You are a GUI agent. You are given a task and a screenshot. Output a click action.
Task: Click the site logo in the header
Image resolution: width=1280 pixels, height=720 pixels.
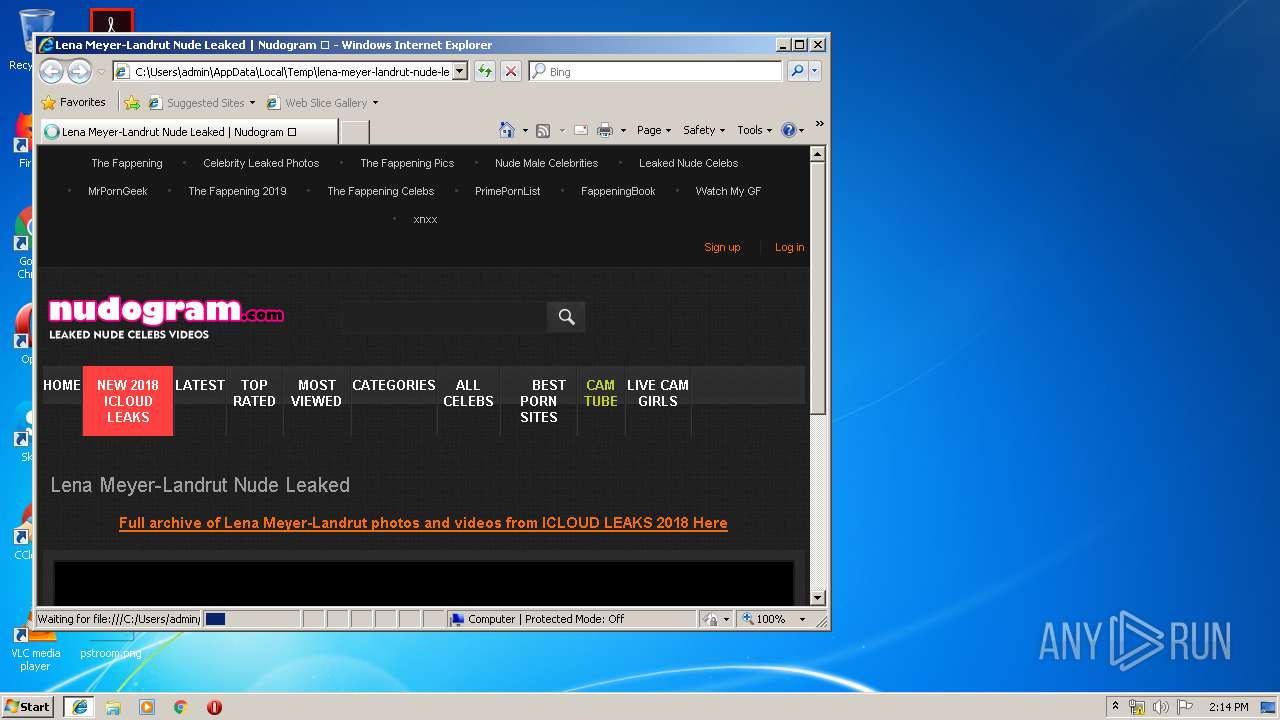pyautogui.click(x=166, y=319)
